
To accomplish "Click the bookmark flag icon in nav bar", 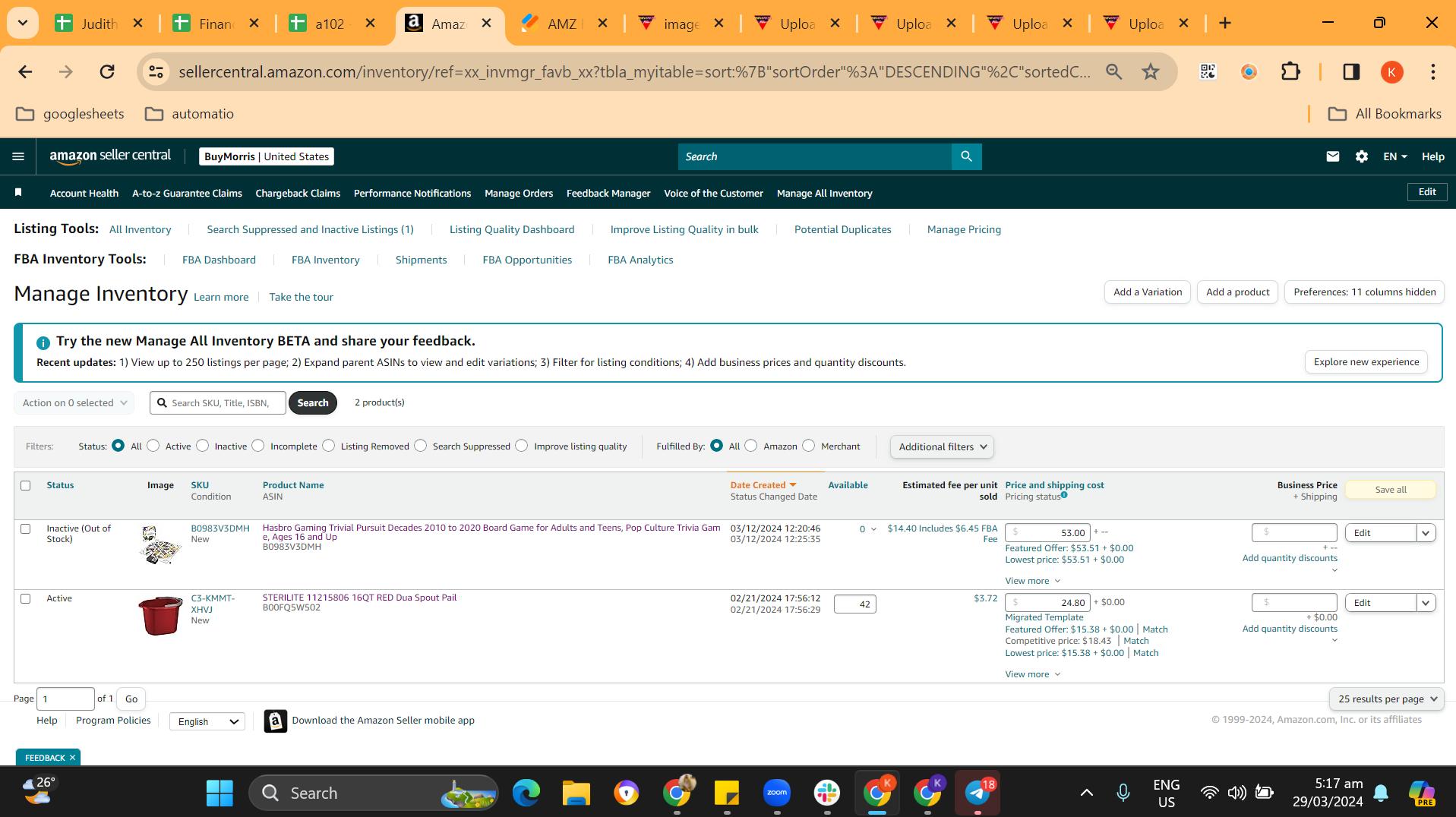I will pyautogui.click(x=18, y=193).
